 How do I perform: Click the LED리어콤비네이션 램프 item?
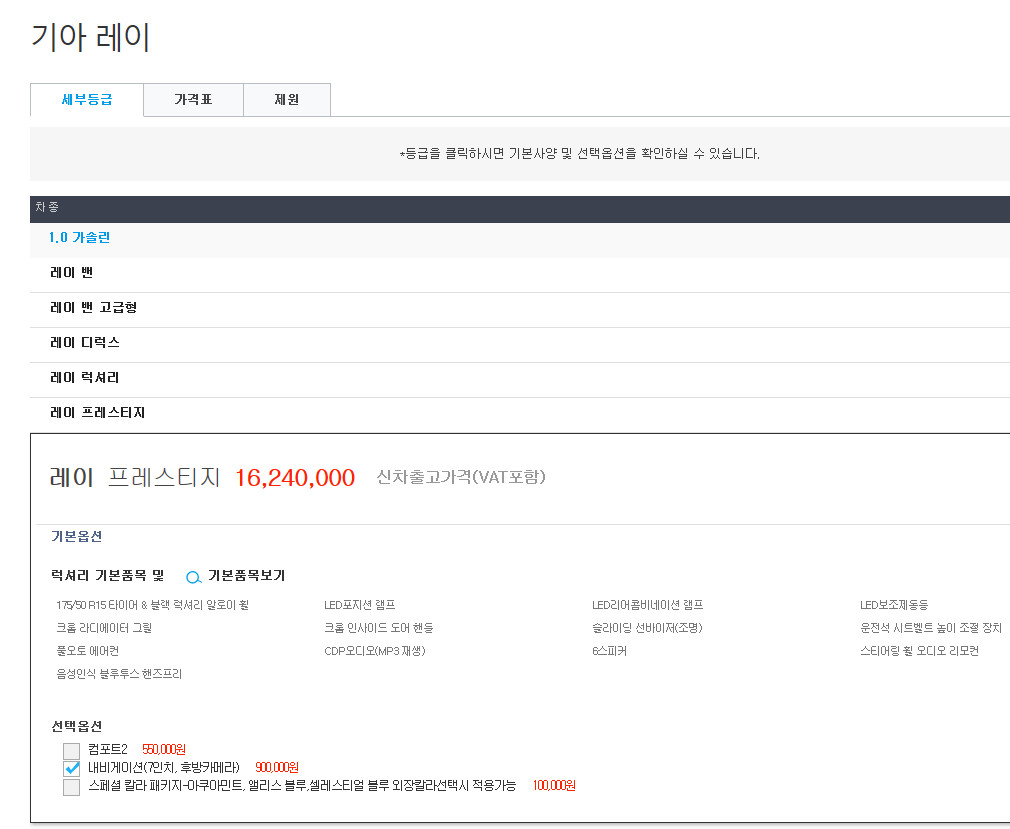point(647,605)
